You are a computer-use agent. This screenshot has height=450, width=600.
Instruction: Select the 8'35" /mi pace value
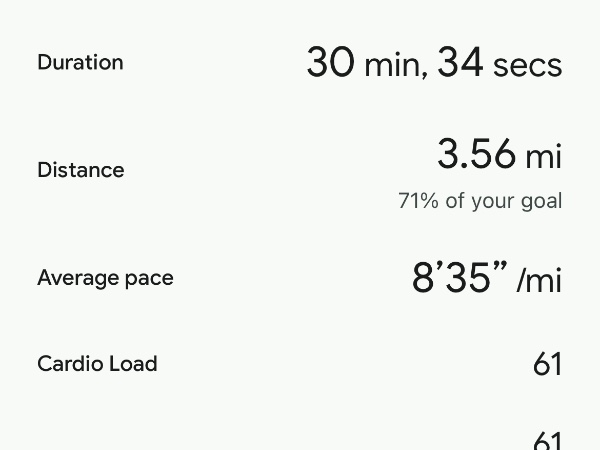(487, 279)
